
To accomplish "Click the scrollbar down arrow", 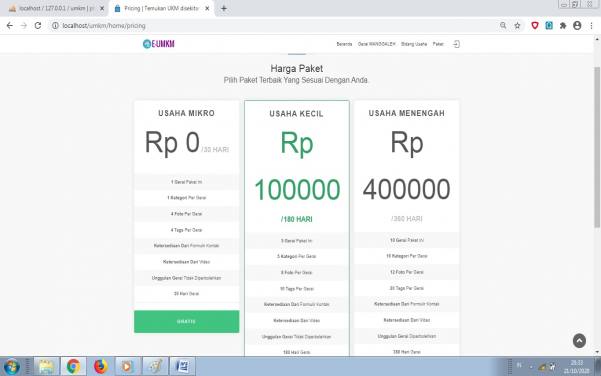I will pyautogui.click(x=597, y=352).
